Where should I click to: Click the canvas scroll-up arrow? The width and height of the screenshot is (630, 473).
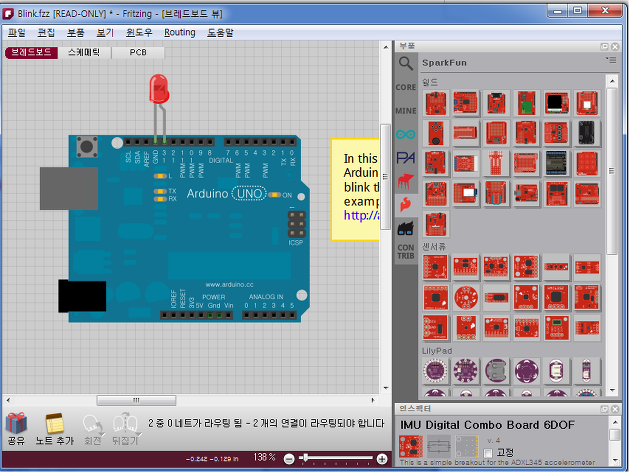pyautogui.click(x=386, y=47)
